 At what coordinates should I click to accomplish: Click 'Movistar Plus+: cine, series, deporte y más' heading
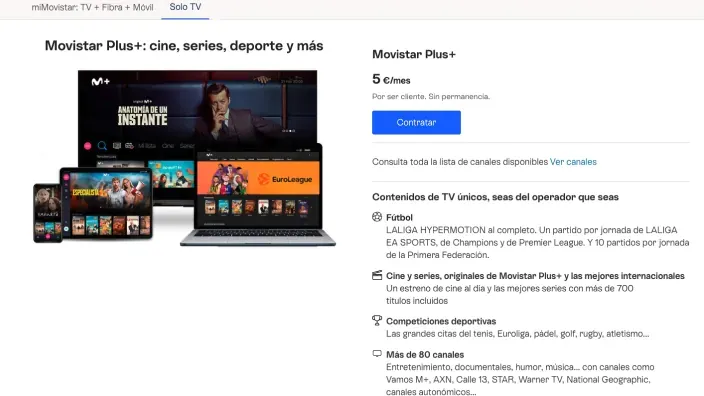(x=184, y=46)
